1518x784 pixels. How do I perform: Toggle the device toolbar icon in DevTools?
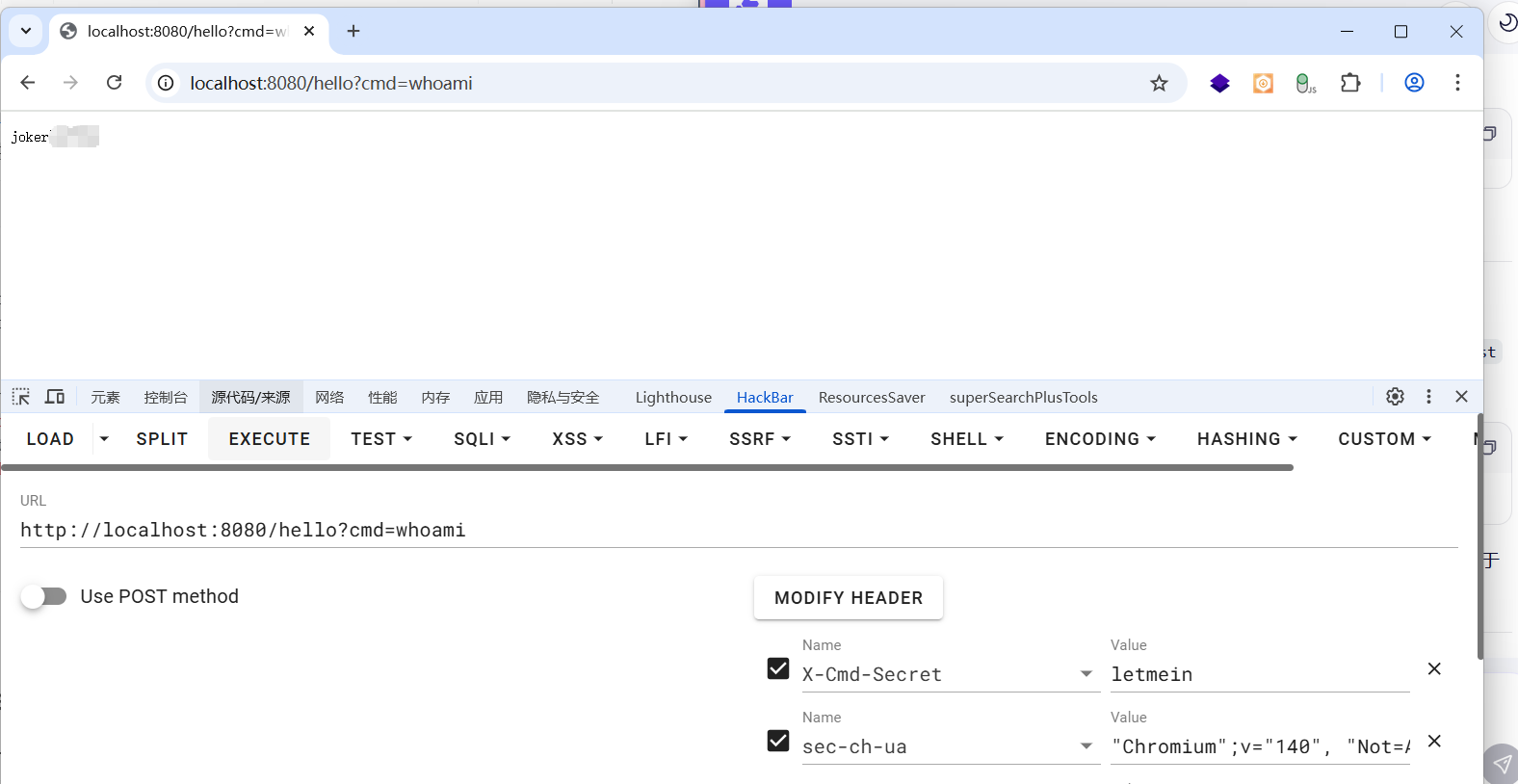[55, 397]
